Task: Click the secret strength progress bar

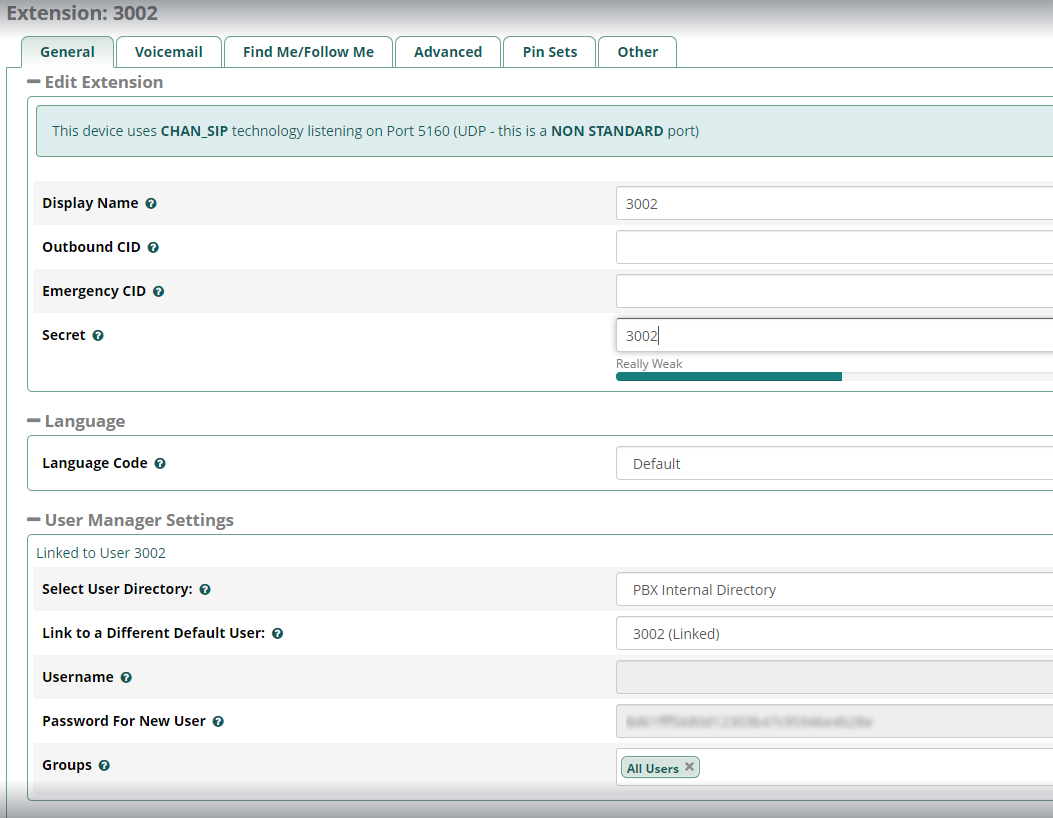Action: [834, 377]
